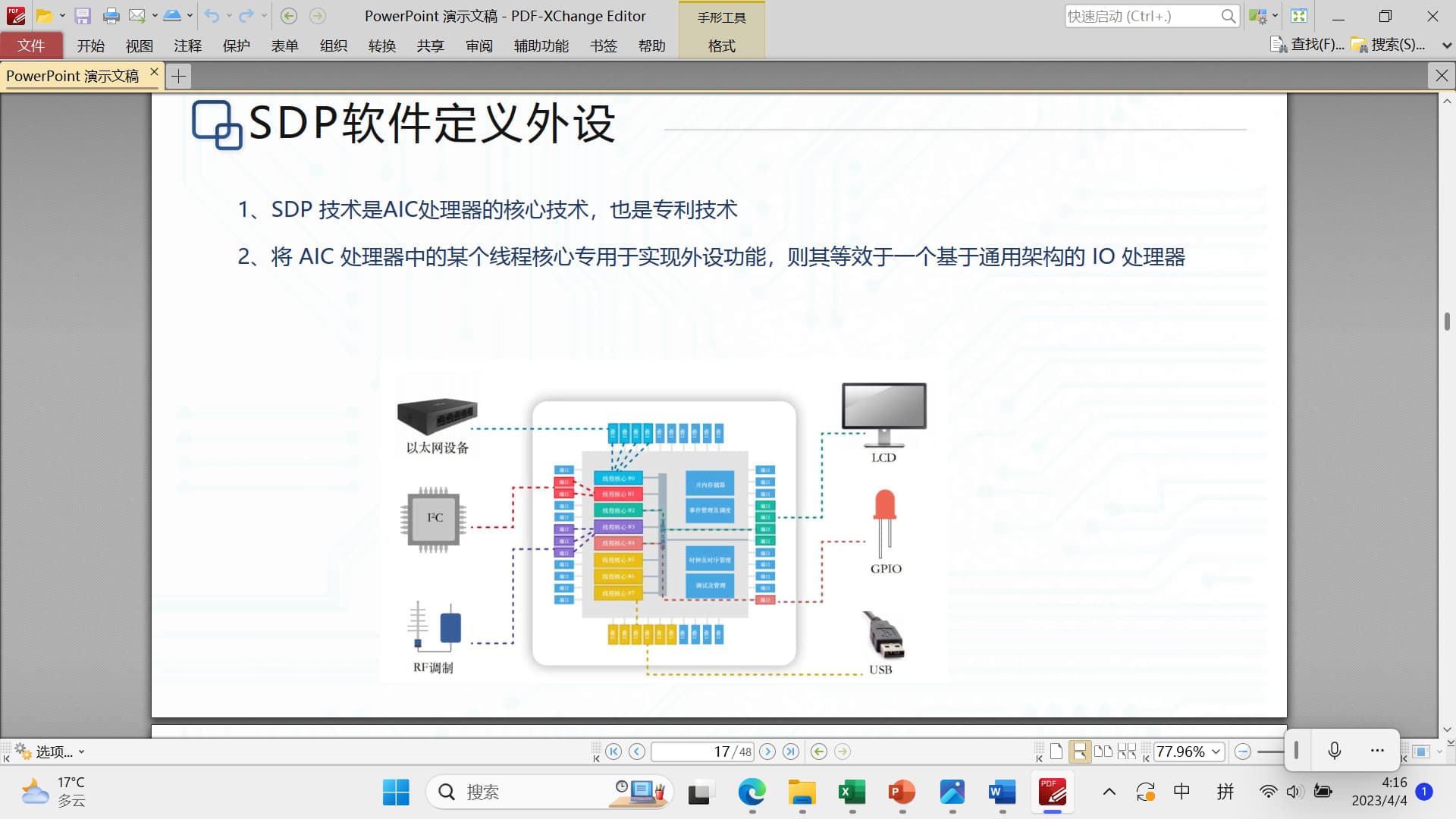Open the 注释 ribbon tab
This screenshot has width=1456, height=819.
(187, 46)
